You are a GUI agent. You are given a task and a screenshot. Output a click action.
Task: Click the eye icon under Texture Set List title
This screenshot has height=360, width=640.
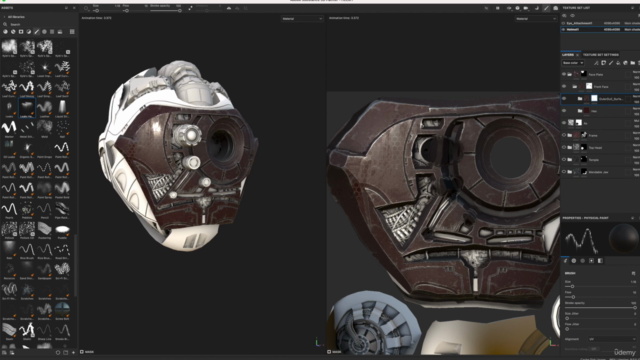572,16
